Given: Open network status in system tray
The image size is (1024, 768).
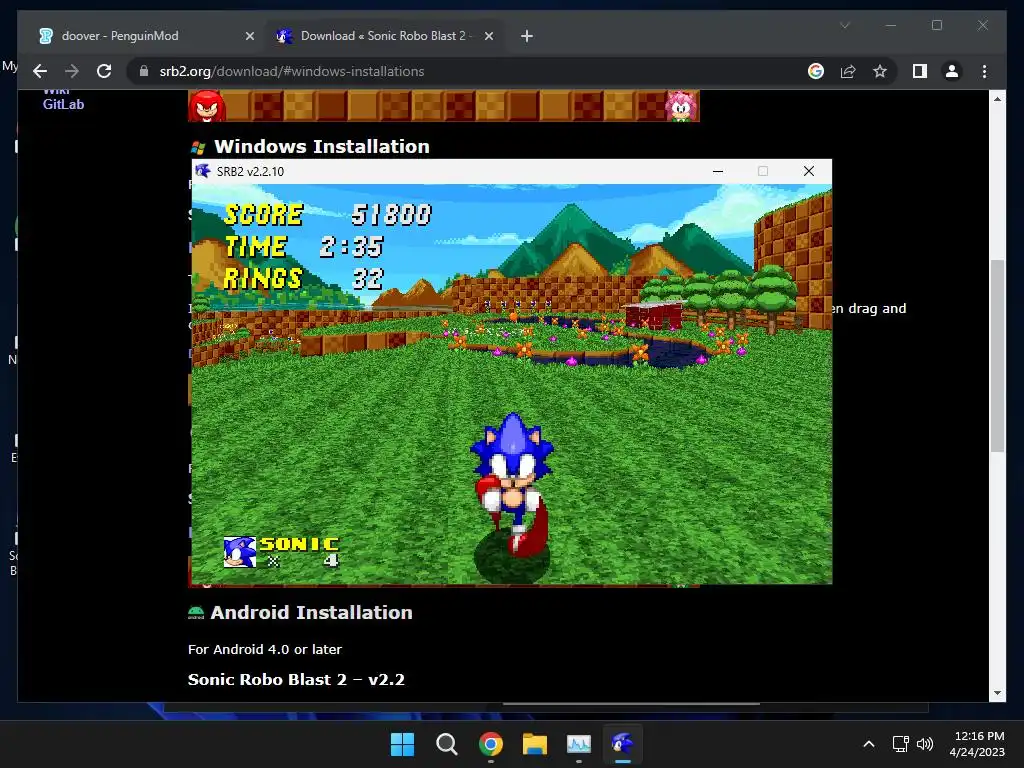Looking at the screenshot, I should coord(901,744).
